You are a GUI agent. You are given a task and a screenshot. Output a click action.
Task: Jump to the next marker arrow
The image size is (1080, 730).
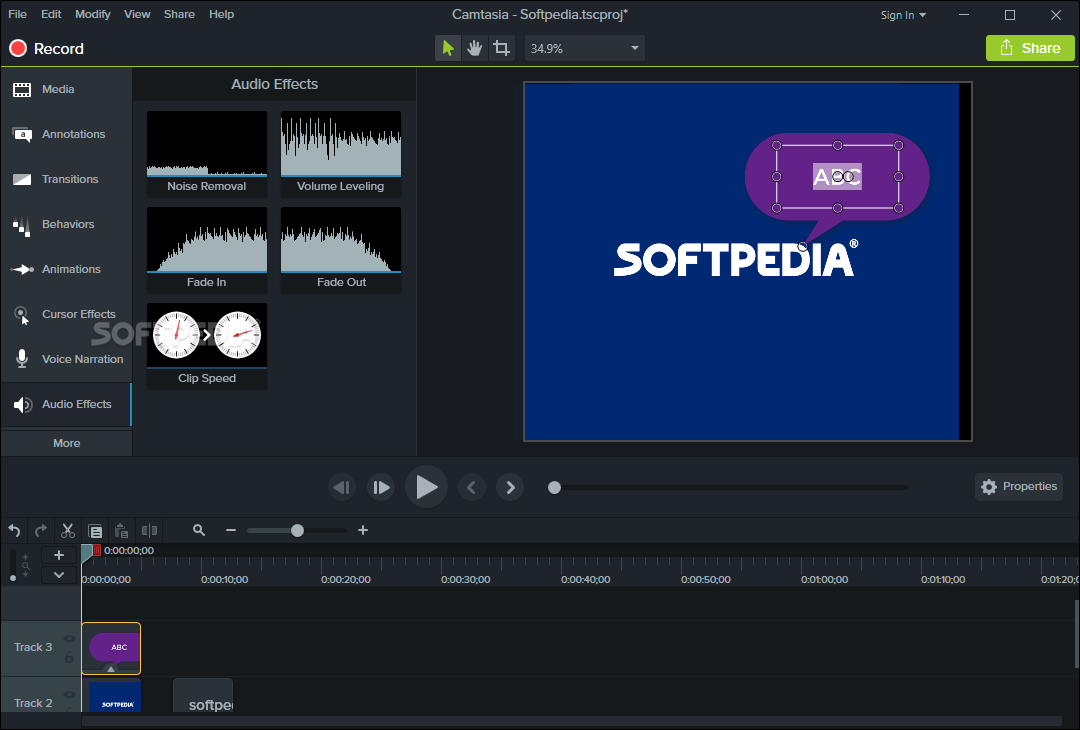(510, 488)
